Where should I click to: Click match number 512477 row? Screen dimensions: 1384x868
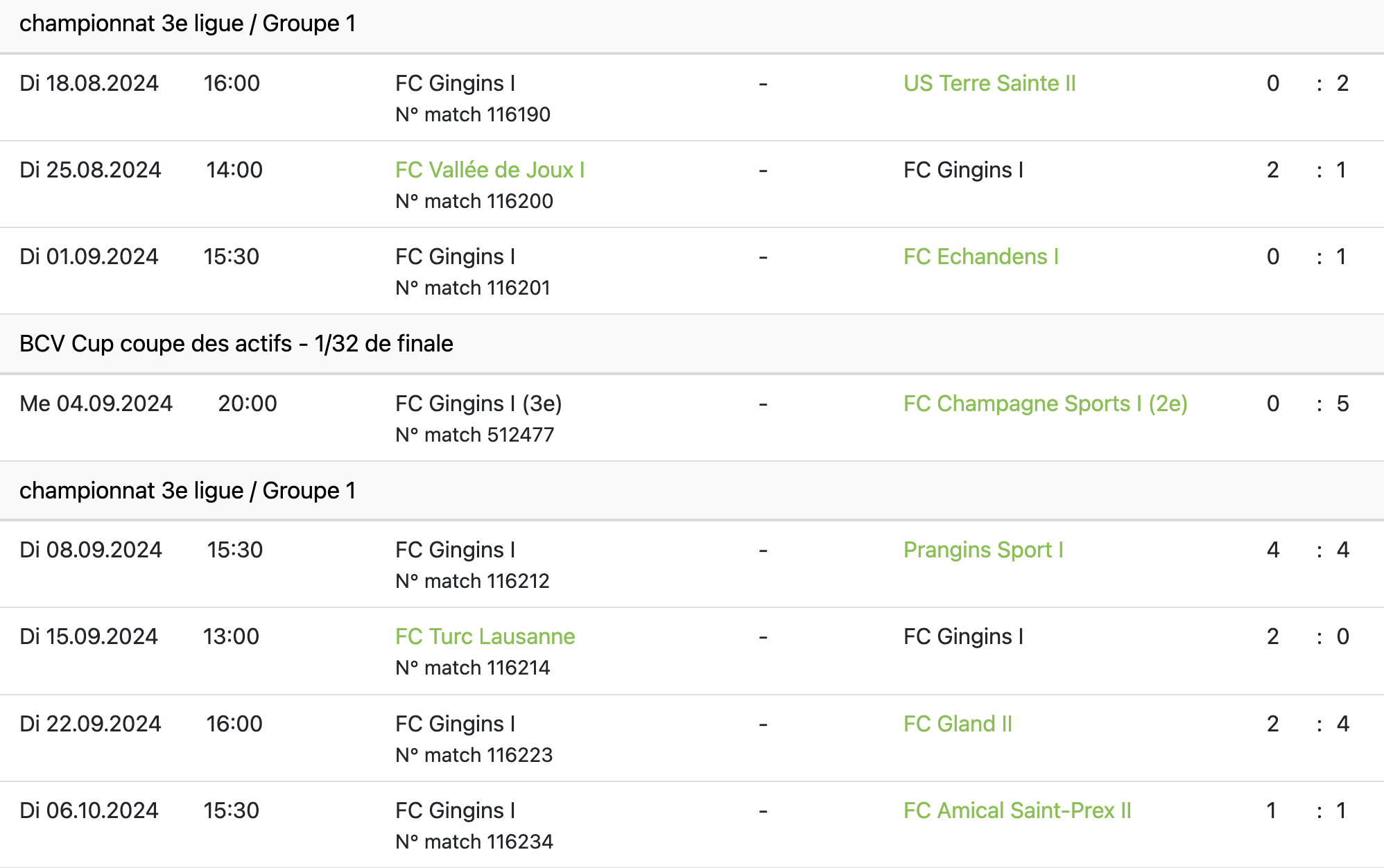[692, 418]
